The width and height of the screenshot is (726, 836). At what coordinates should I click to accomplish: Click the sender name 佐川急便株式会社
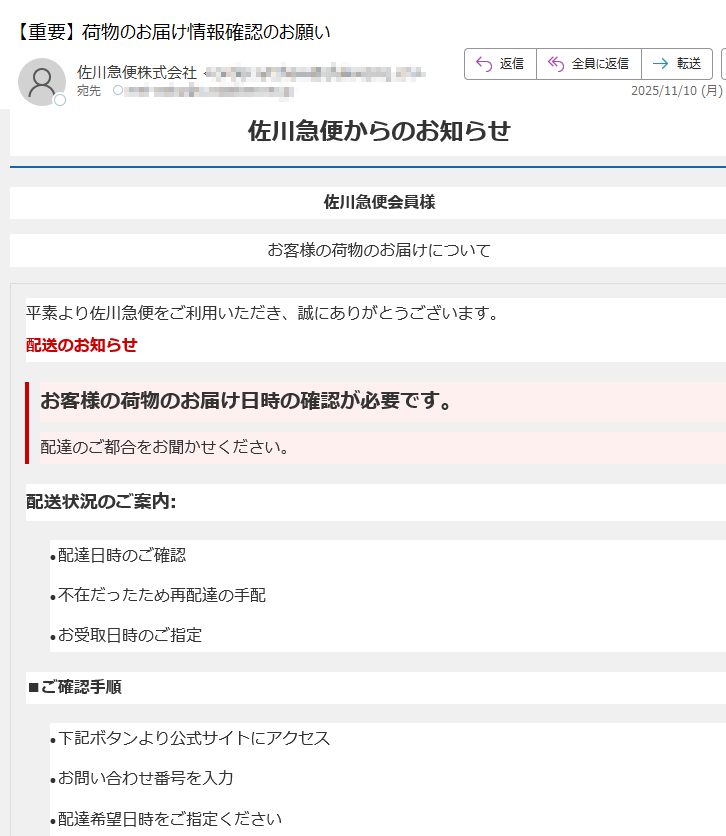tap(137, 73)
